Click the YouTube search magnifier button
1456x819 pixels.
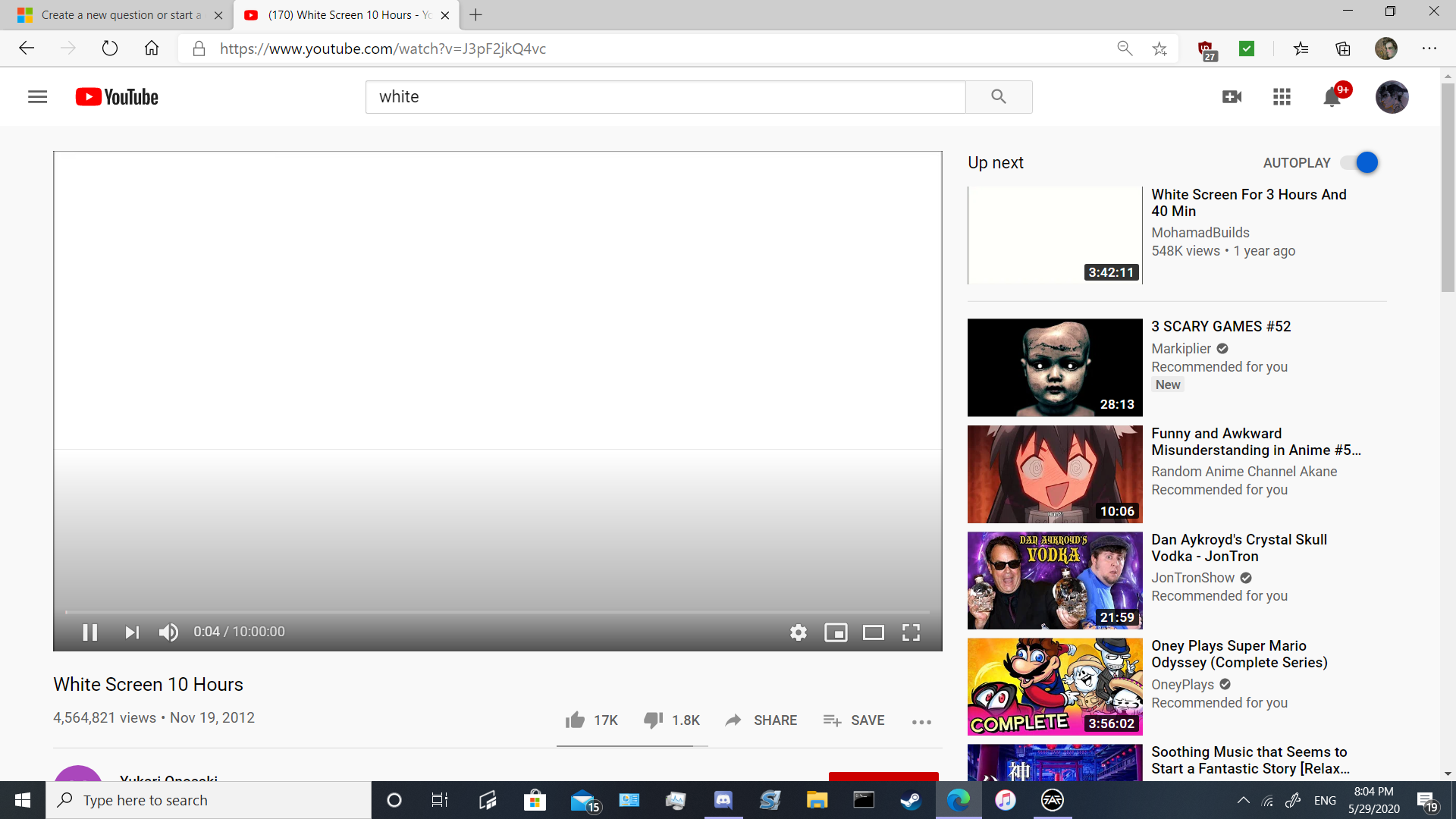click(998, 97)
